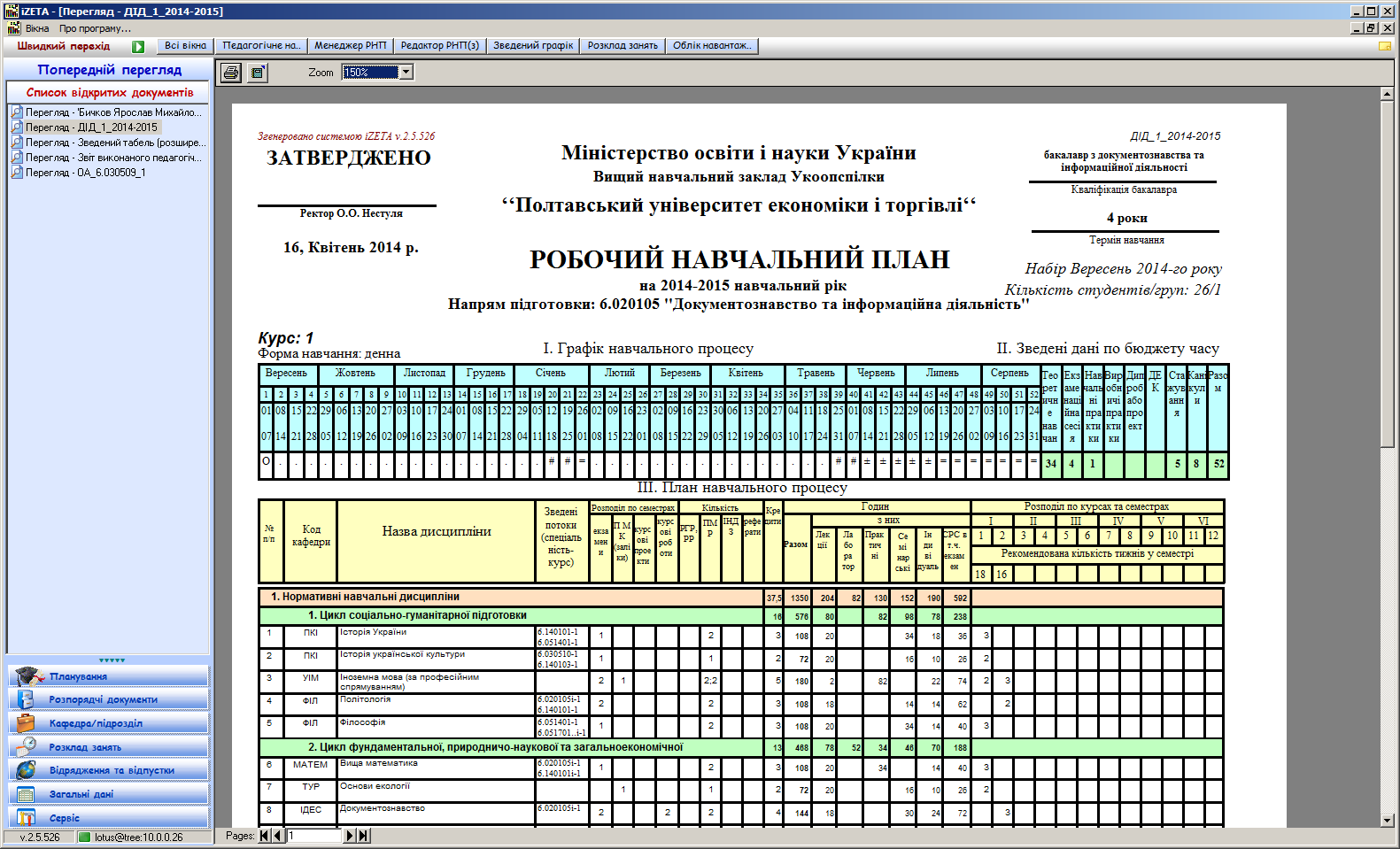The width and height of the screenshot is (1400, 849).
Task: Click the Список відкритих документів header
Action: coord(109,92)
